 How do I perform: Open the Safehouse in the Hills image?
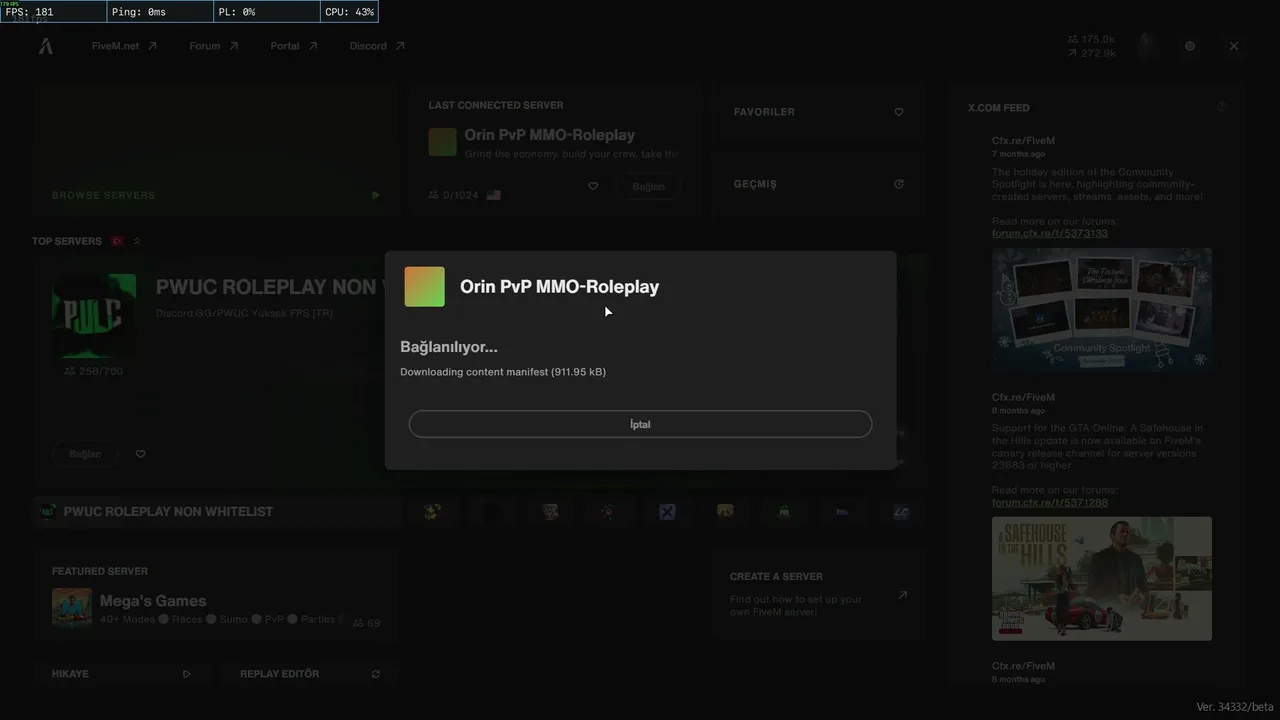1102,578
